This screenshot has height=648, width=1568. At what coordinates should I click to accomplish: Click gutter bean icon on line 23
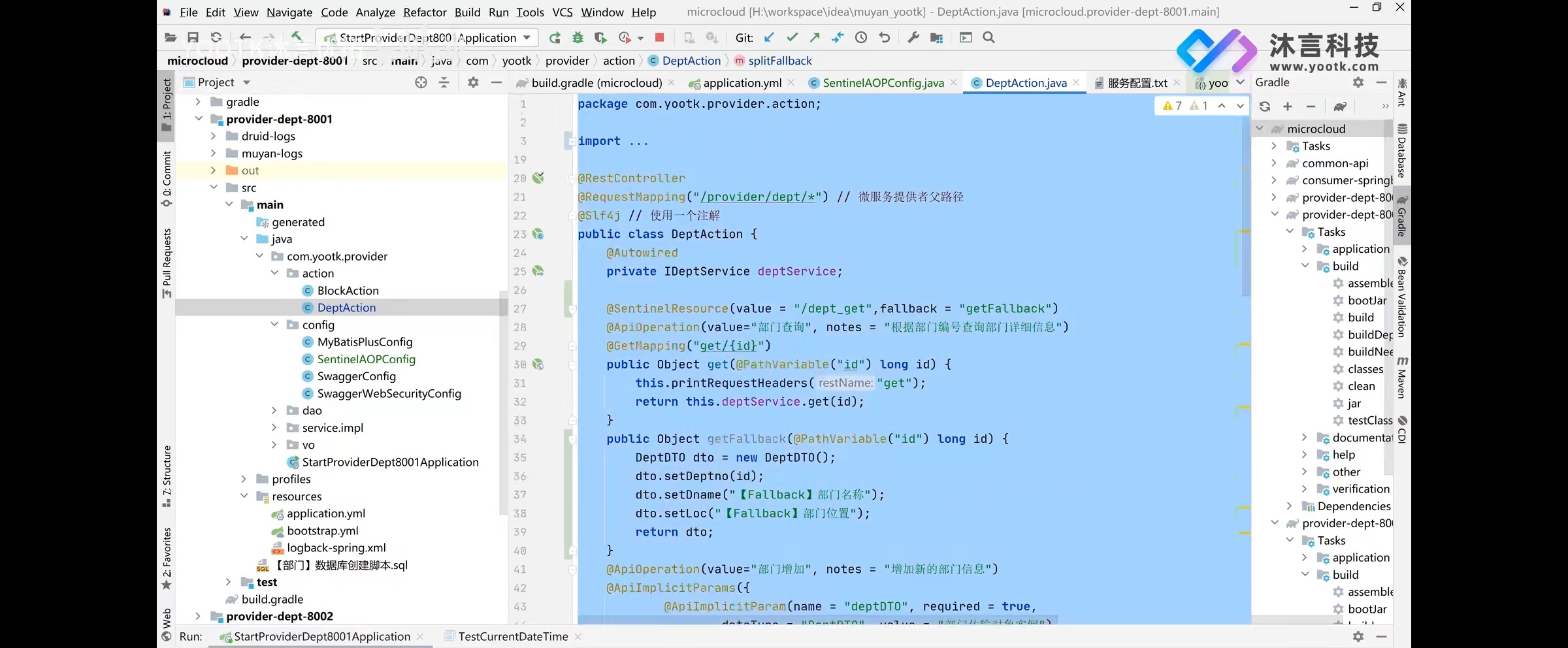pos(538,234)
